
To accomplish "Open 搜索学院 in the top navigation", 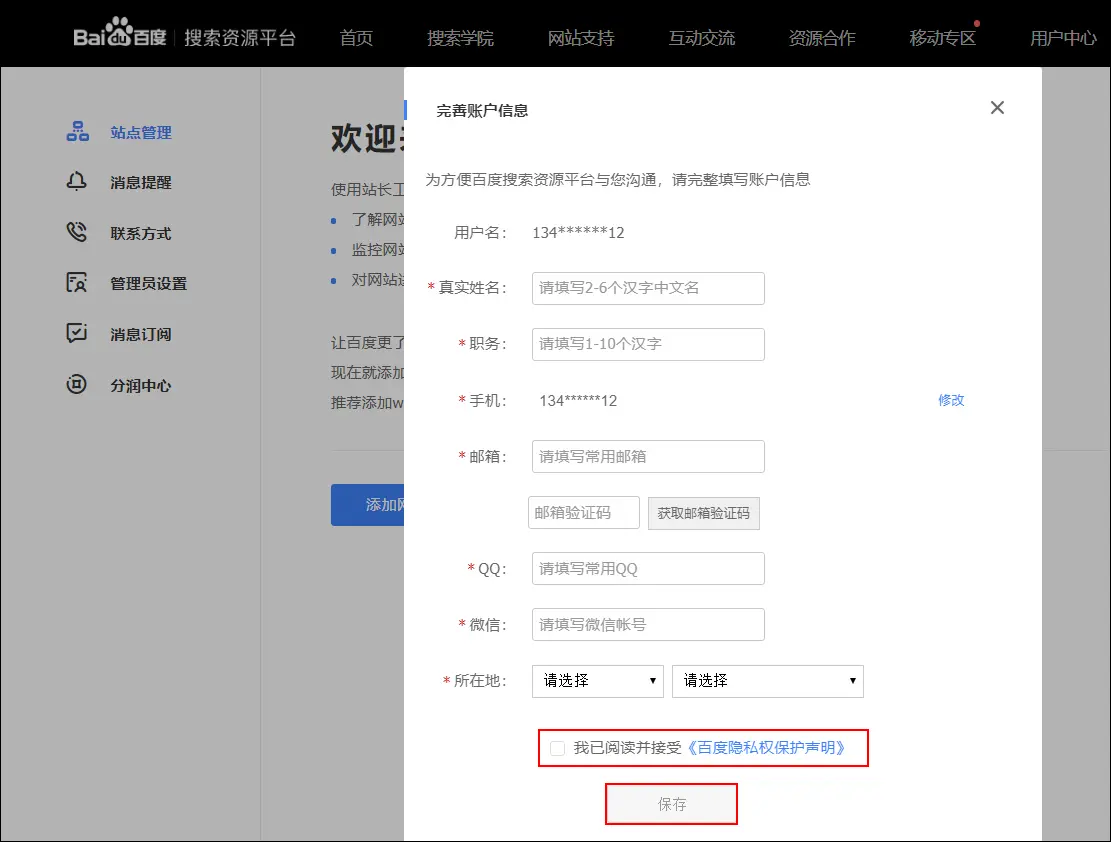I will [x=460, y=38].
